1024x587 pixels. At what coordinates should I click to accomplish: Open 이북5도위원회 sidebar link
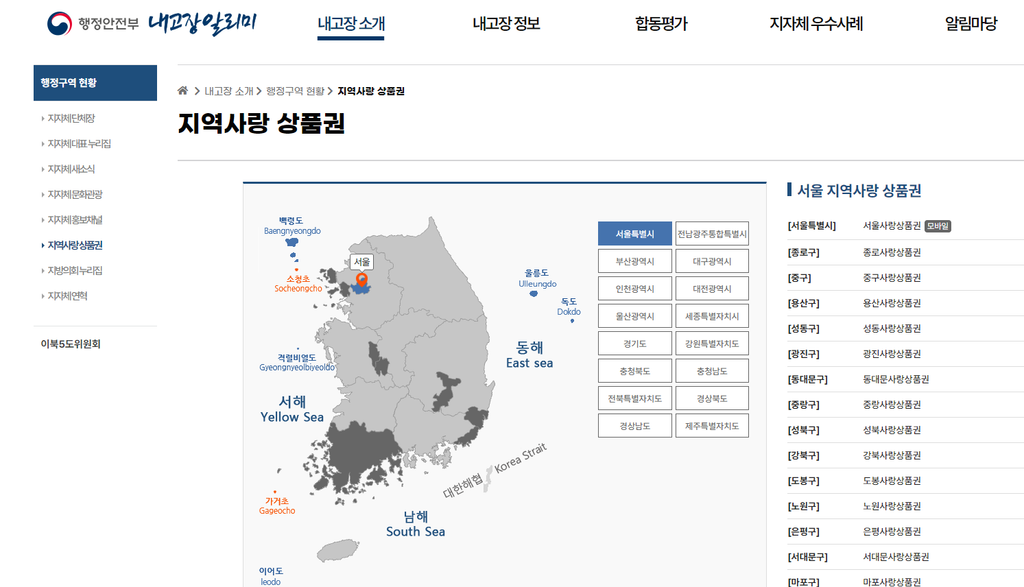71,344
